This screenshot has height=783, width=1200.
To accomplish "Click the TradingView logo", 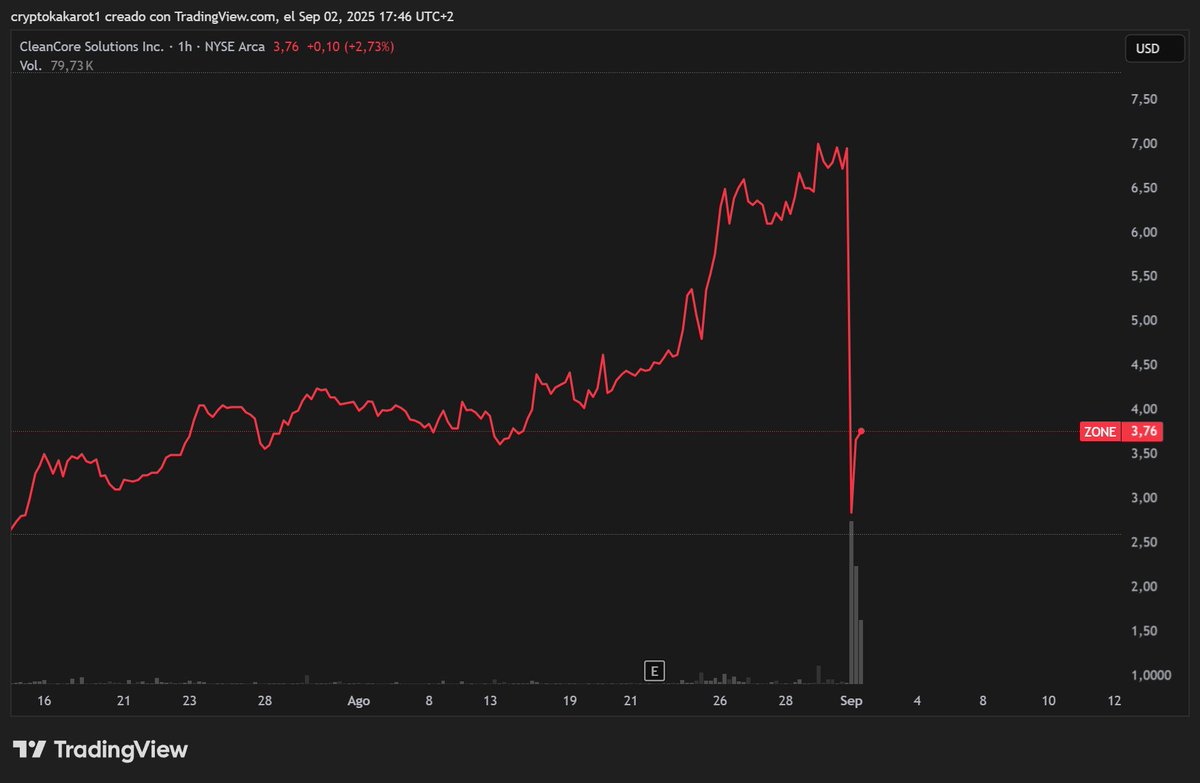I will tap(100, 749).
